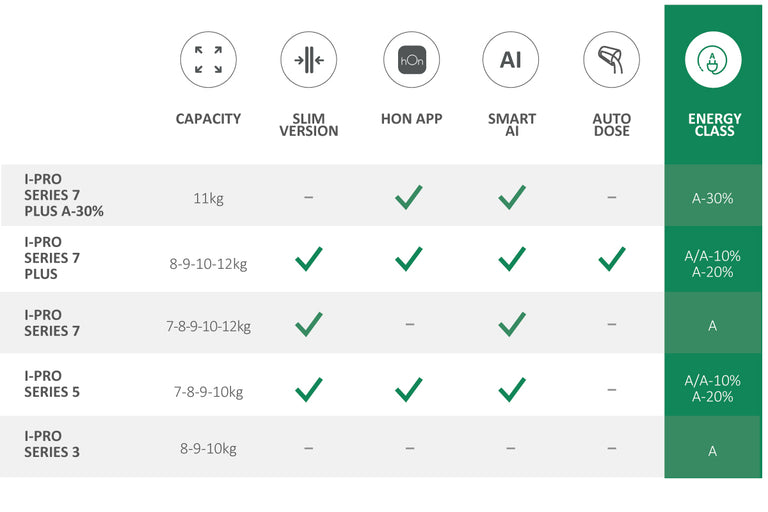
Task: Click the A-30% energy class cell
Action: (713, 198)
